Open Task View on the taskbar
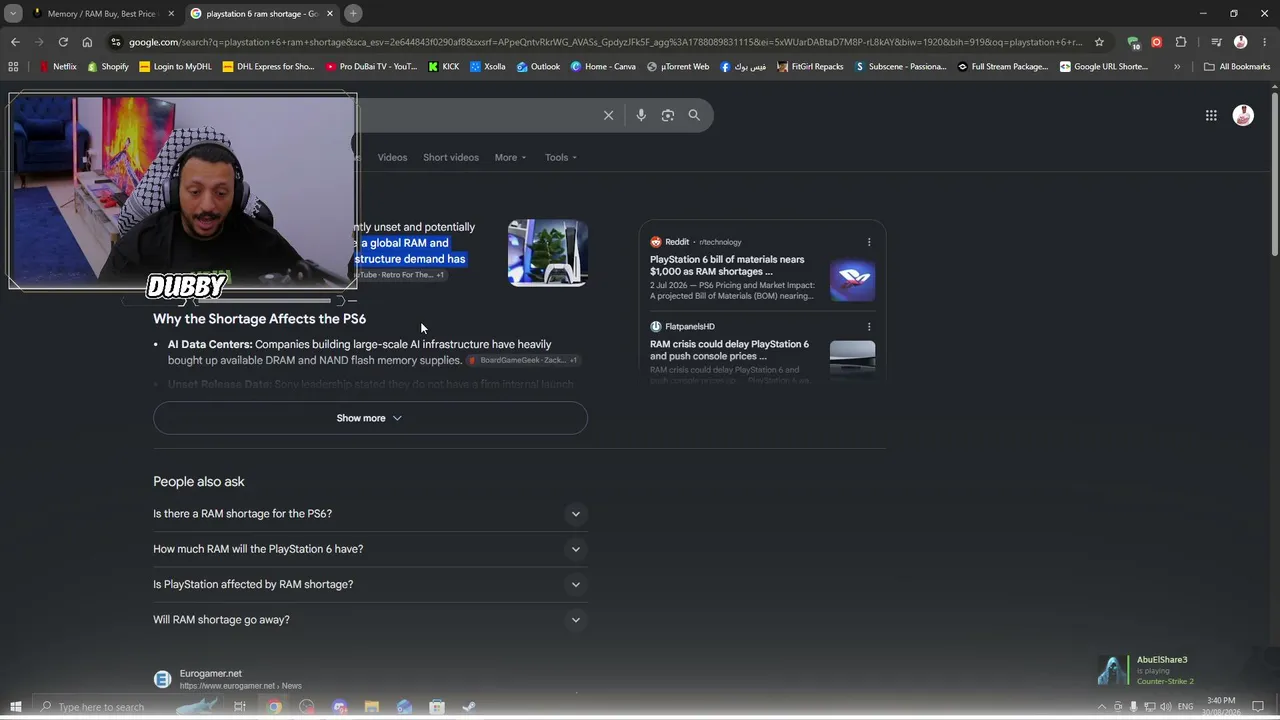Viewport: 1280px width, 720px height. coord(240,707)
